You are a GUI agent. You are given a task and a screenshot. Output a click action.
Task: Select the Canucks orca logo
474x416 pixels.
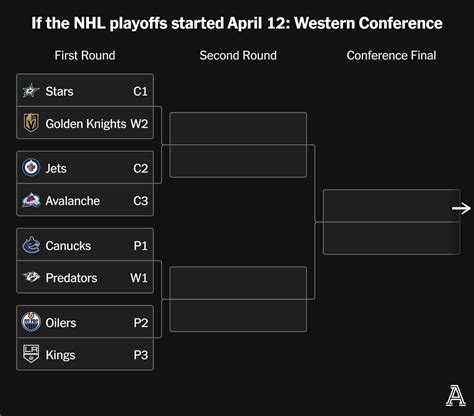[x=31, y=245]
